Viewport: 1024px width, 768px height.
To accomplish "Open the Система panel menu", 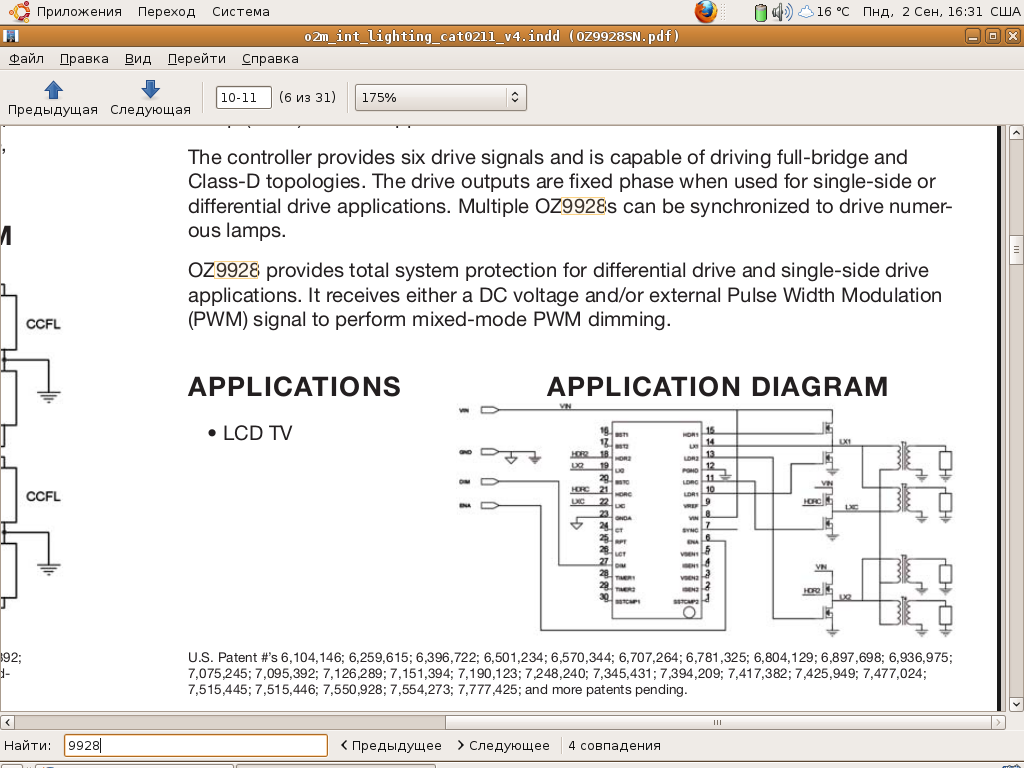I will 240,12.
